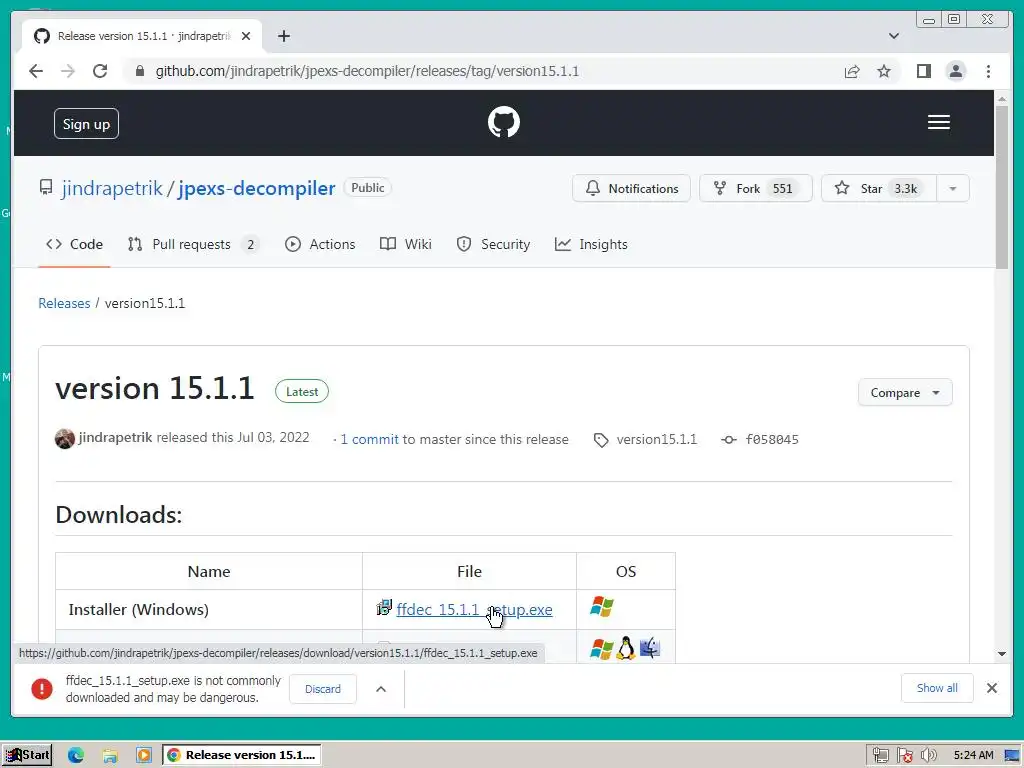Open the browser side panel
Image resolution: width=1024 pixels, height=768 pixels.
[x=923, y=71]
